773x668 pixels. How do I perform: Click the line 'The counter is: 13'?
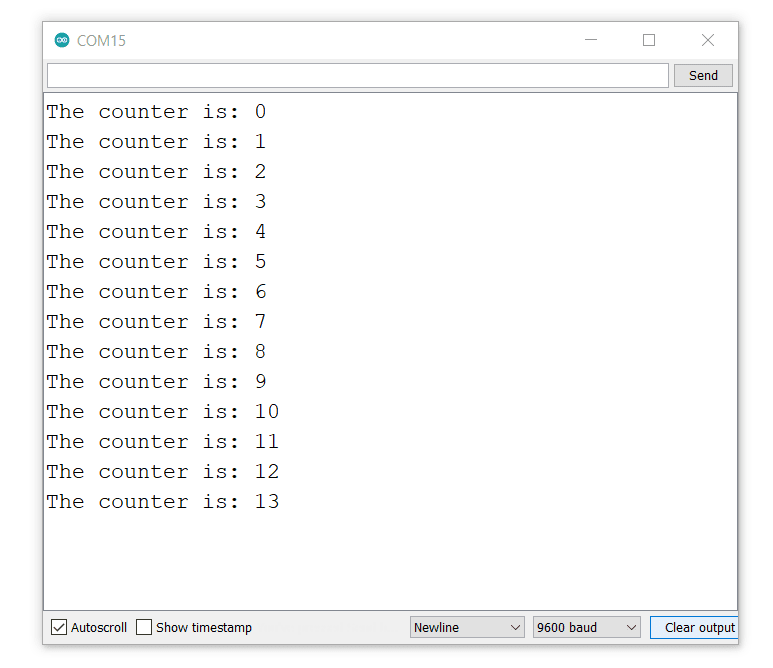point(163,502)
